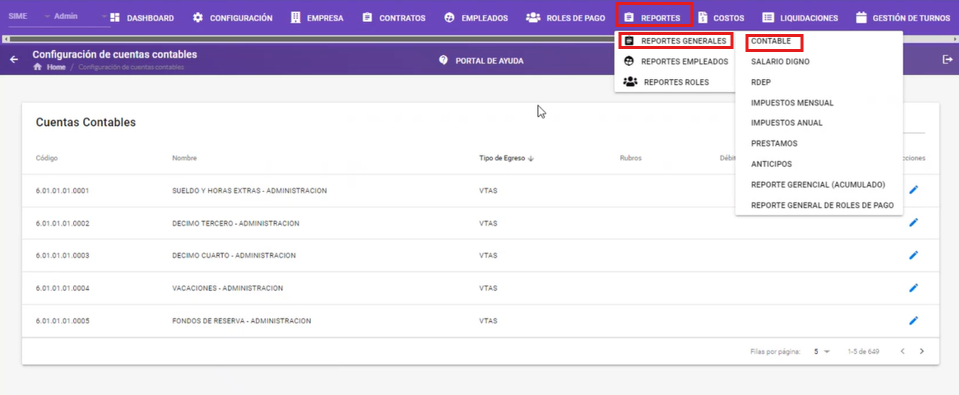Click the logout icon
The image size is (959, 395).
(x=947, y=59)
